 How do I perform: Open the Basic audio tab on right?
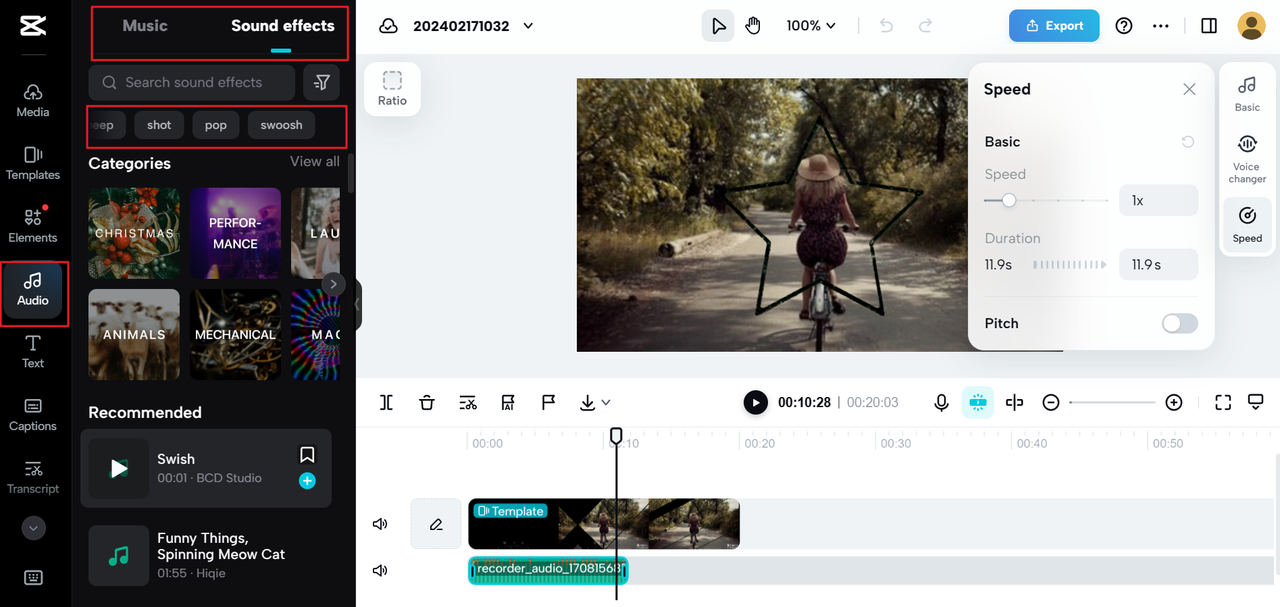pos(1247,93)
